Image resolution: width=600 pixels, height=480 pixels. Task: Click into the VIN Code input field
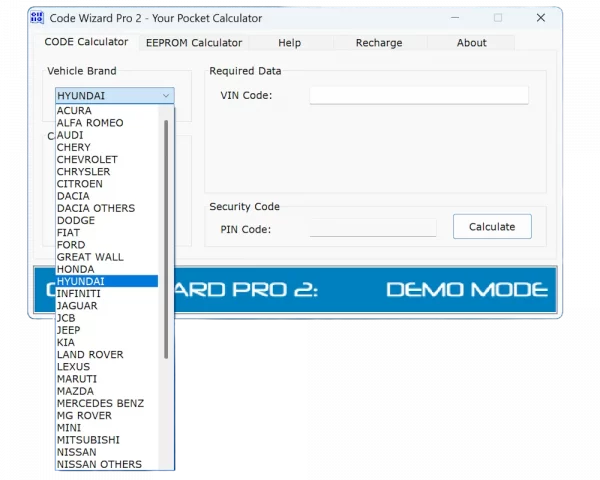418,95
